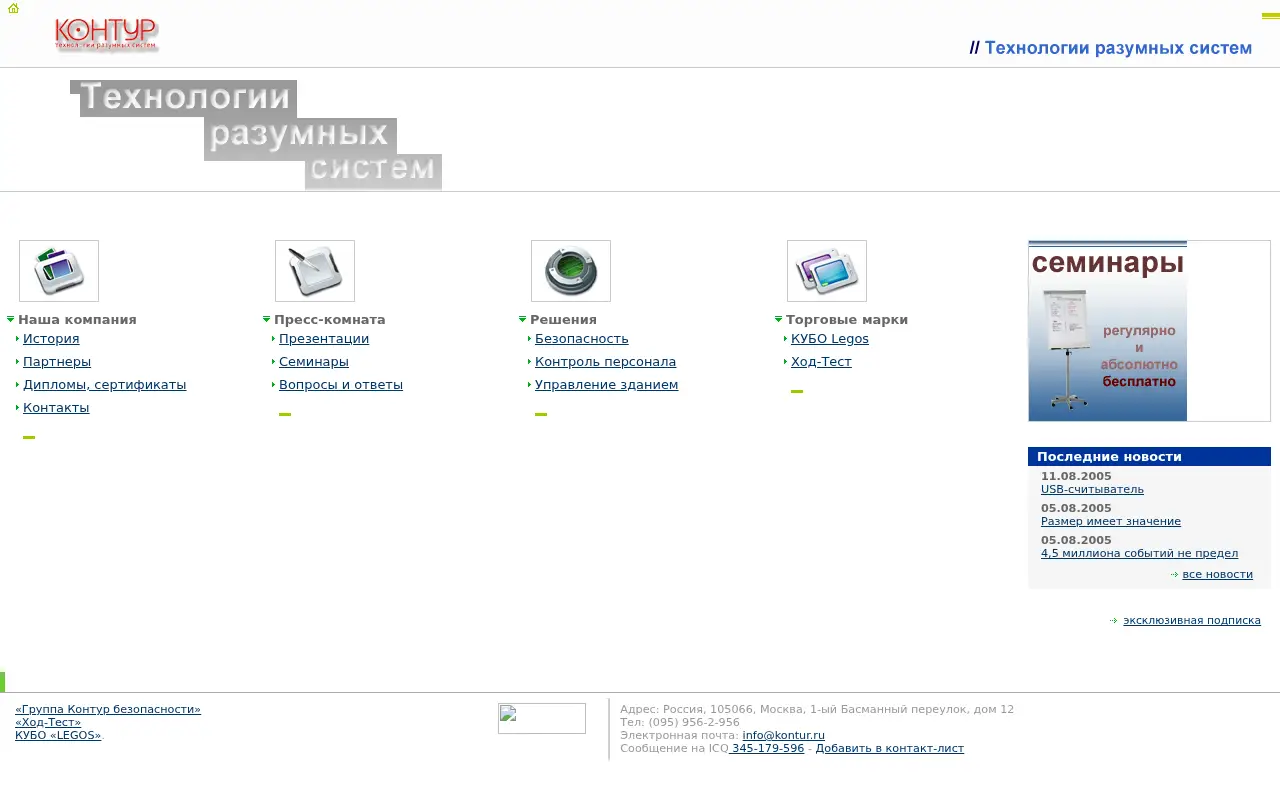Image resolution: width=1280 pixels, height=800 pixels.
Task: Open «Группа Контур безопасности» footer link
Action: [x=108, y=710]
